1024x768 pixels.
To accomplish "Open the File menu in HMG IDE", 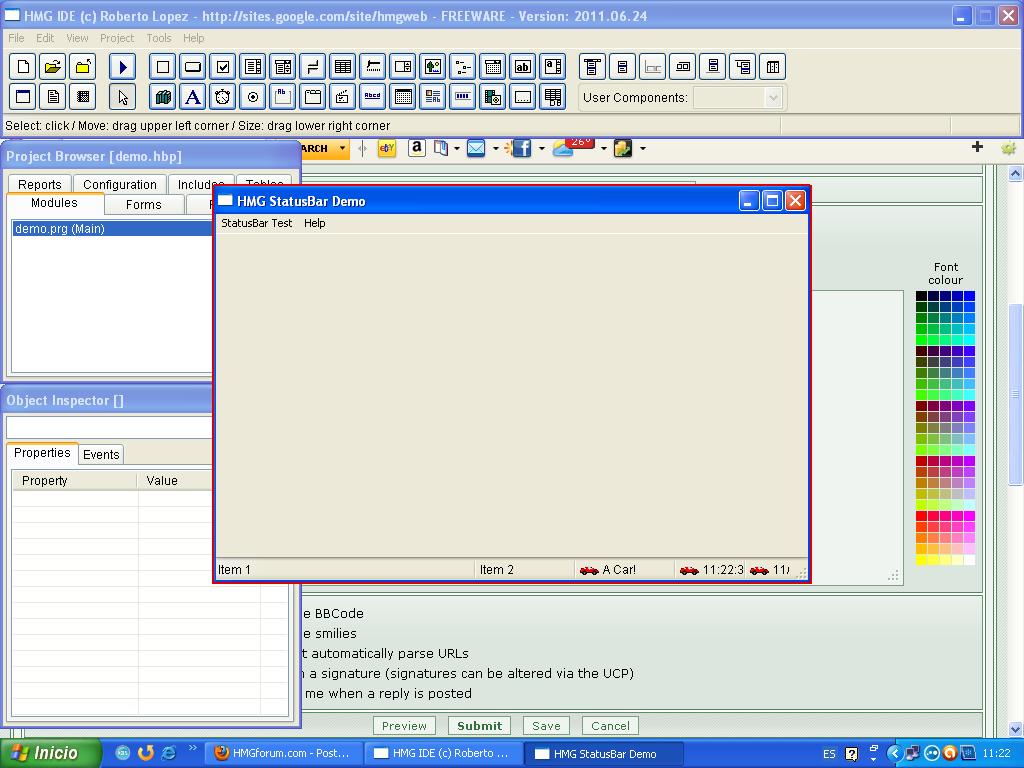I will pos(16,38).
